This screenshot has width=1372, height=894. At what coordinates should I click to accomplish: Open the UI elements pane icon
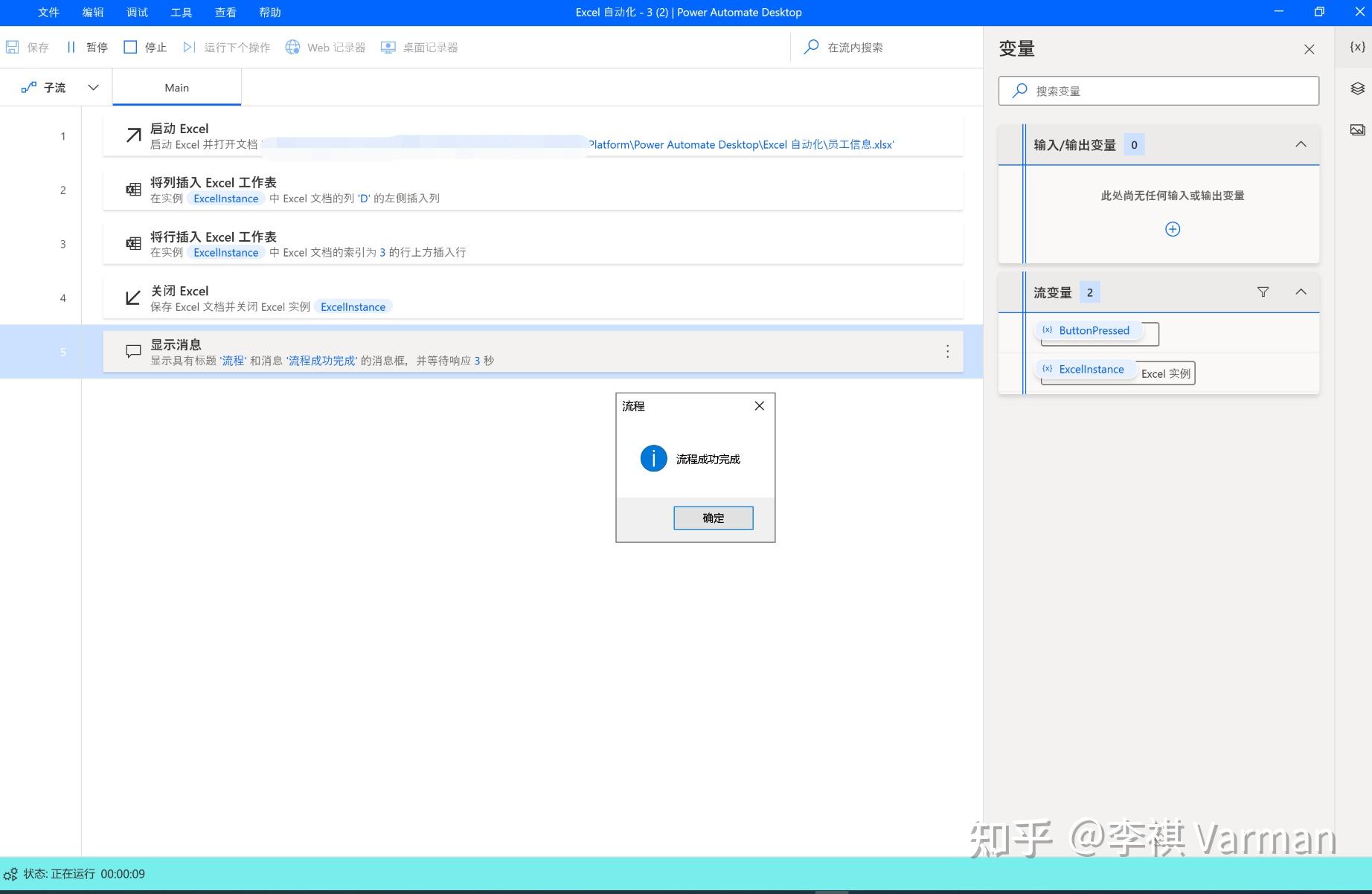tap(1357, 89)
